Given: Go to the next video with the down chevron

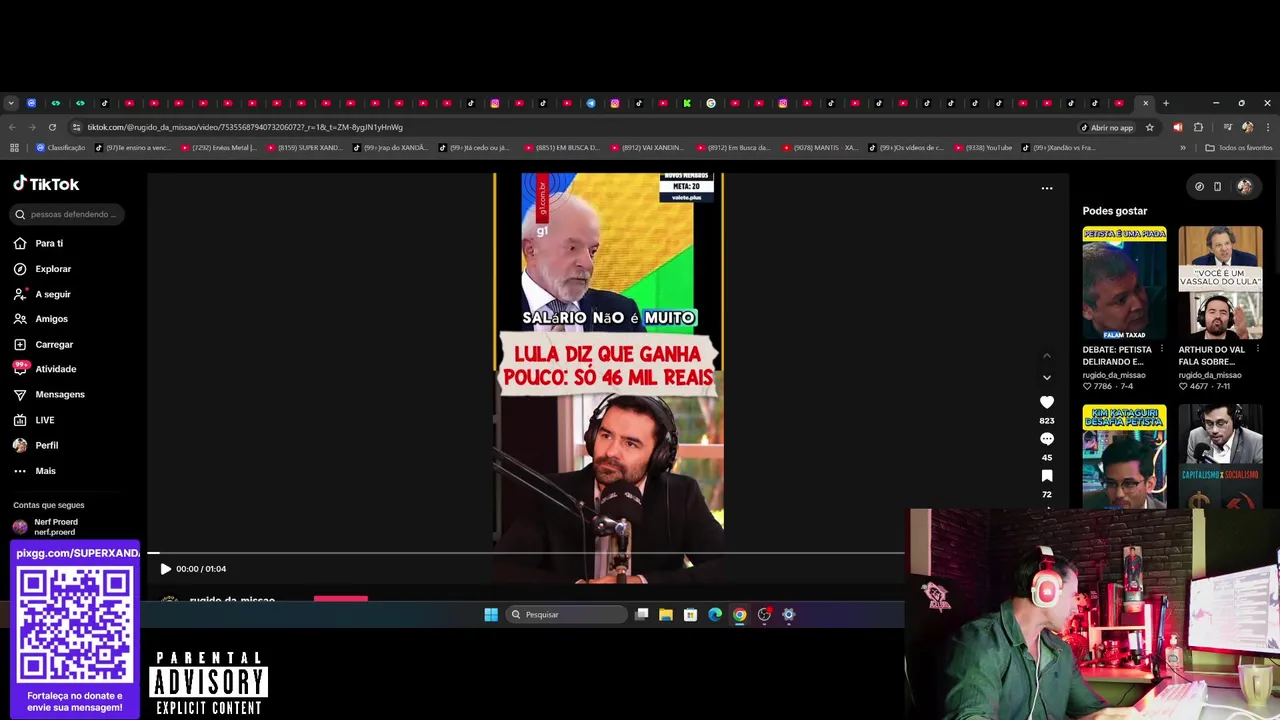Looking at the screenshot, I should click(x=1047, y=377).
